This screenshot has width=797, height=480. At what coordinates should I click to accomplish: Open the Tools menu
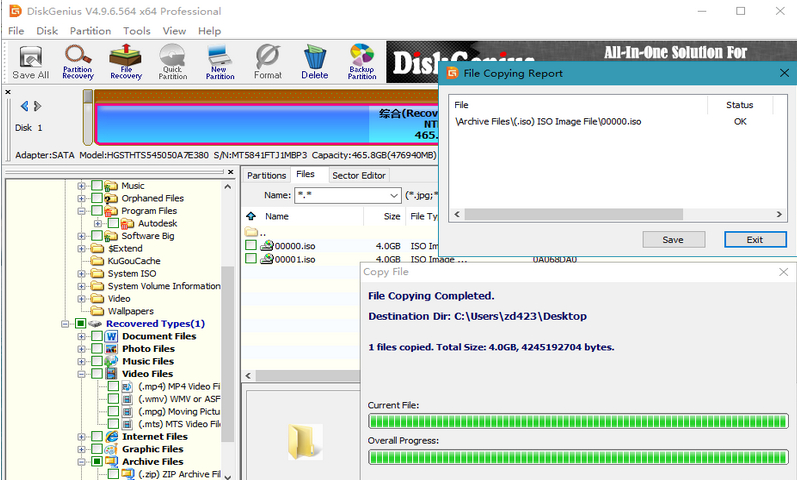[x=136, y=31]
